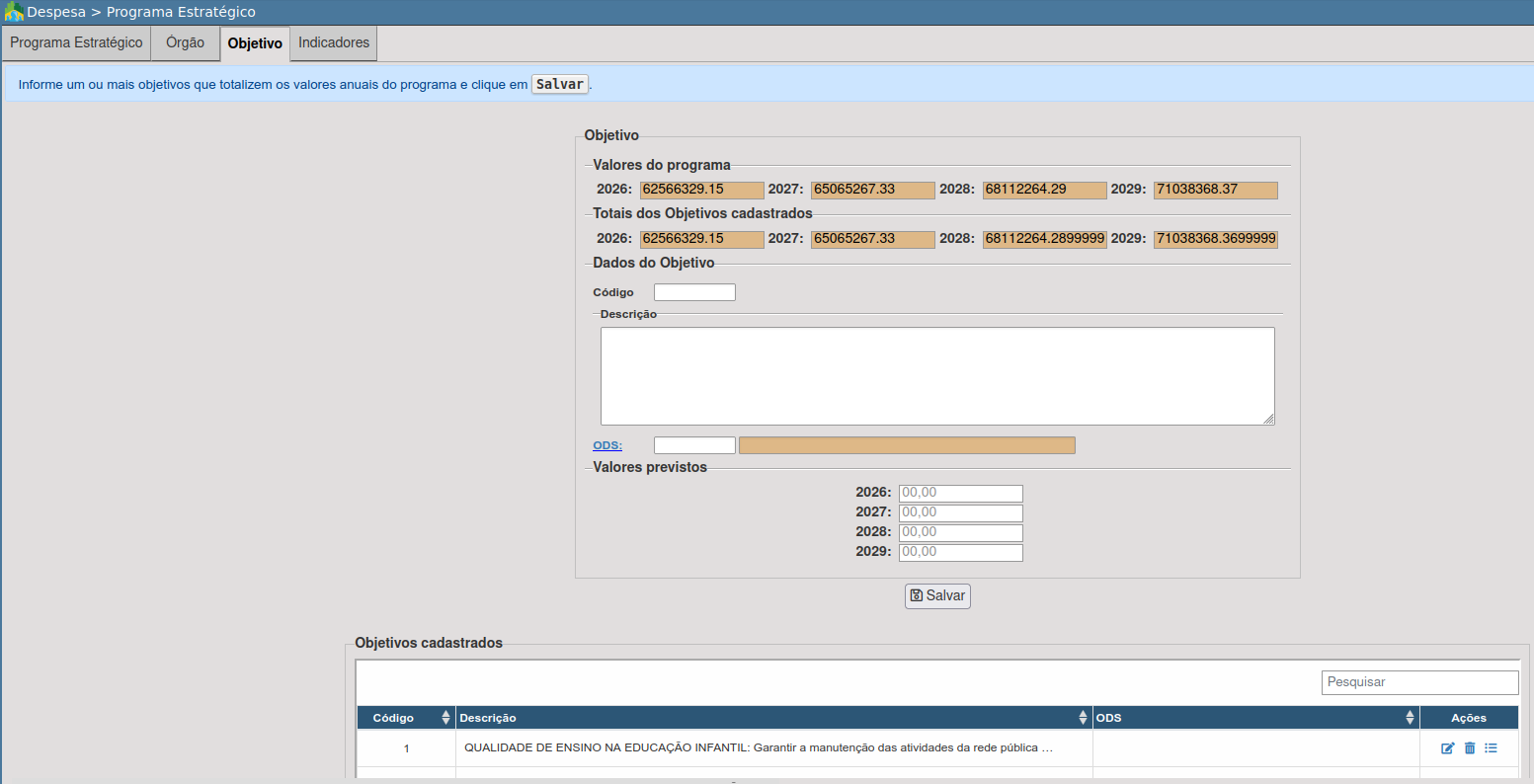1534x784 pixels.
Task: Click the Pesquisar search box
Action: tap(1419, 682)
